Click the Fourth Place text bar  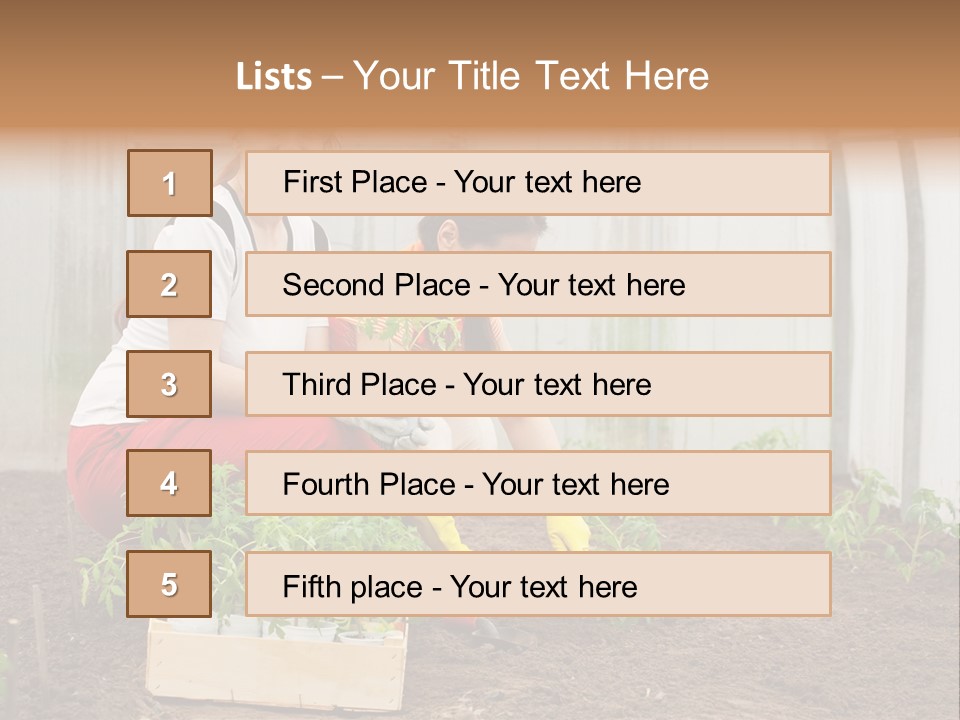point(538,483)
